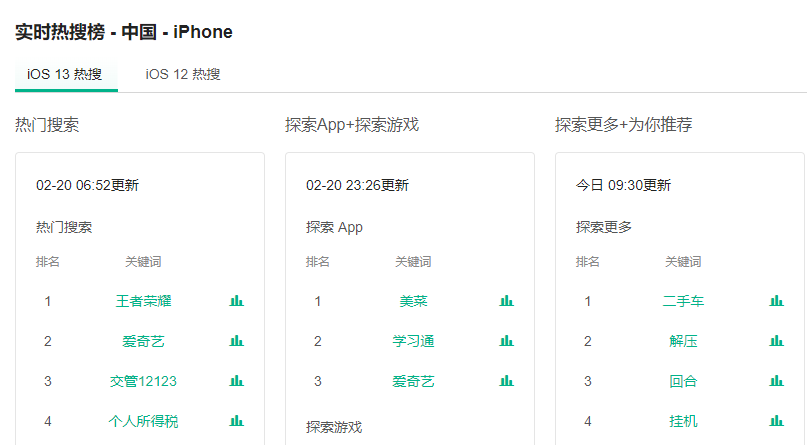Switch to the iOS 13 热搜 tab
The image size is (809, 447).
click(64, 74)
